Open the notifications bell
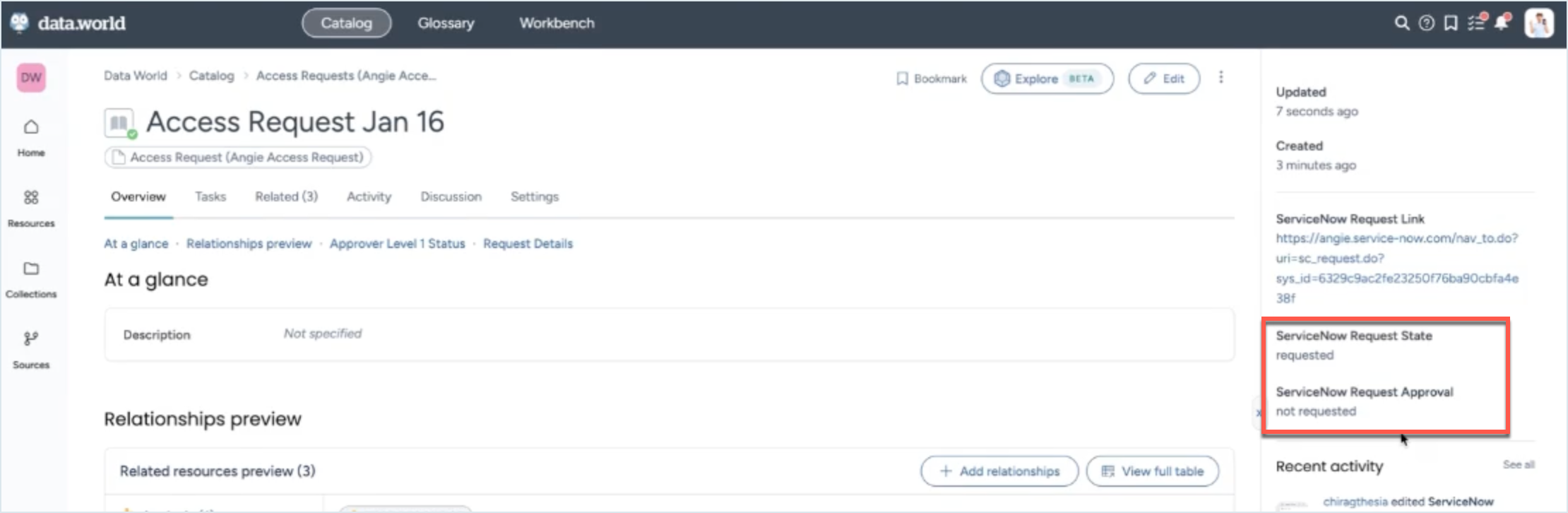 (1502, 23)
